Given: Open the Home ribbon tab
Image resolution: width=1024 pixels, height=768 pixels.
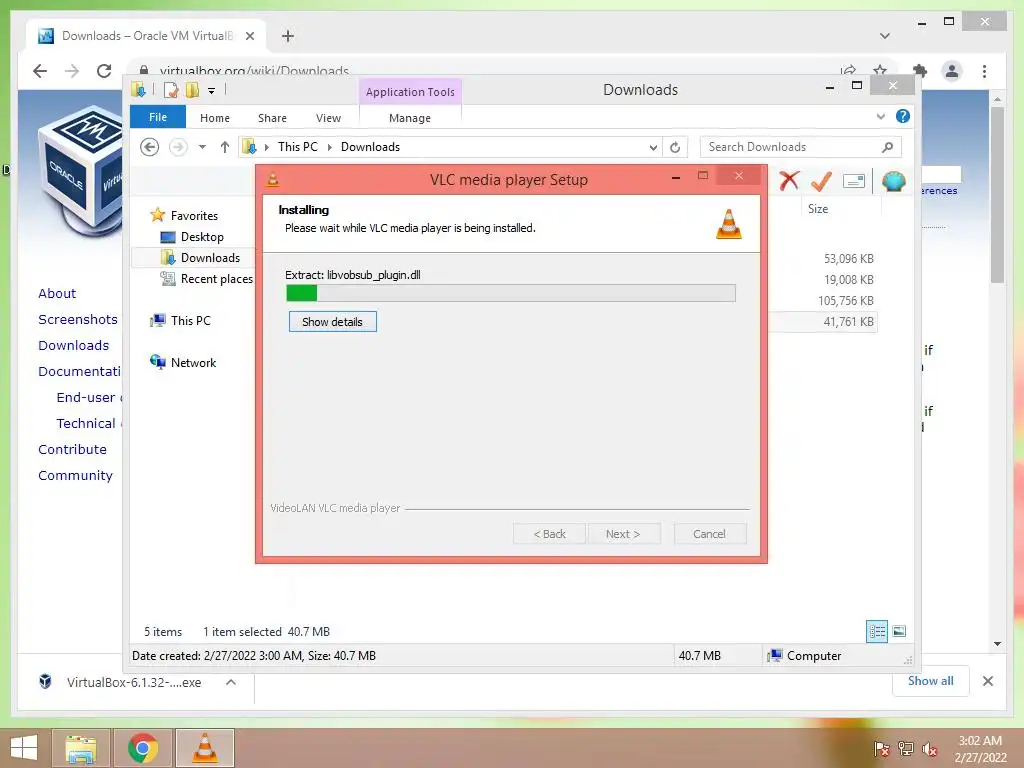Looking at the screenshot, I should click(215, 118).
